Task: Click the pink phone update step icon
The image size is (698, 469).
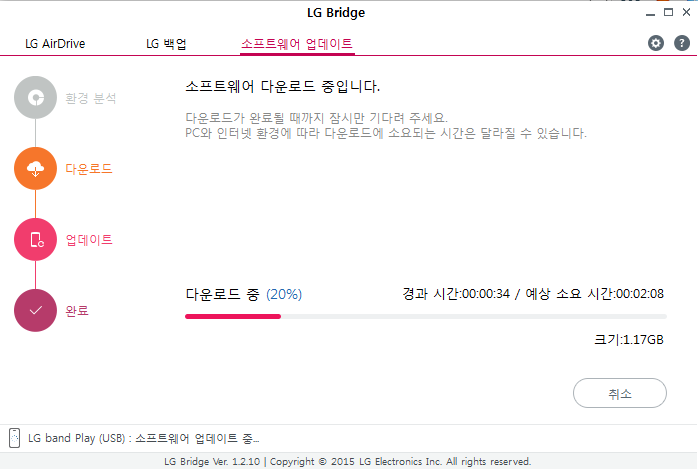Action: 36,239
